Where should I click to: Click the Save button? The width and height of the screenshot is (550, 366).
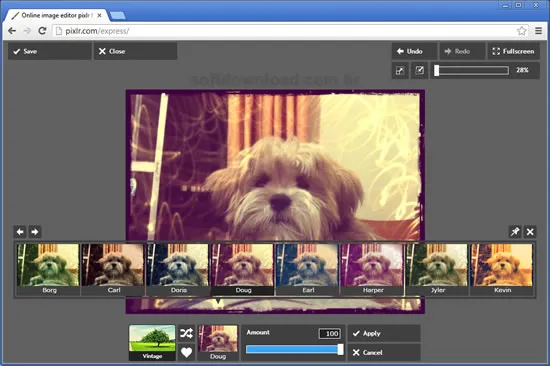click(49, 51)
